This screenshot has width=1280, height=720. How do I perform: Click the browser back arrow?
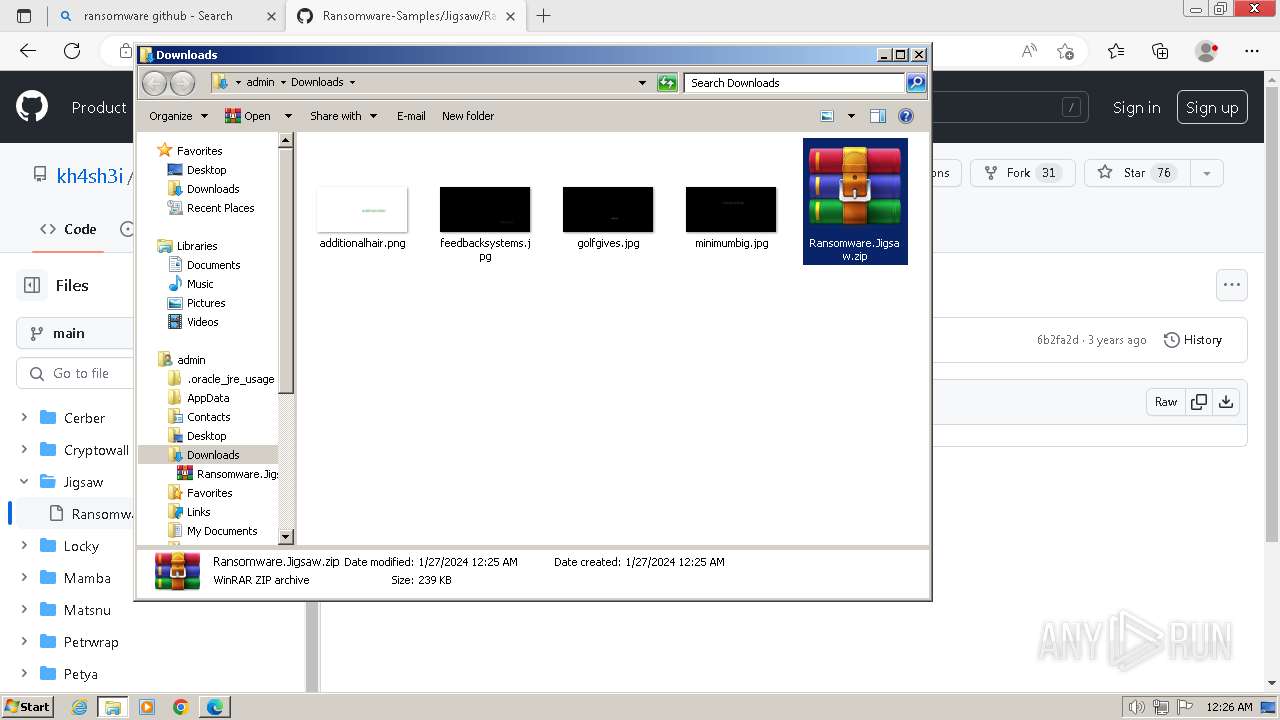(28, 51)
